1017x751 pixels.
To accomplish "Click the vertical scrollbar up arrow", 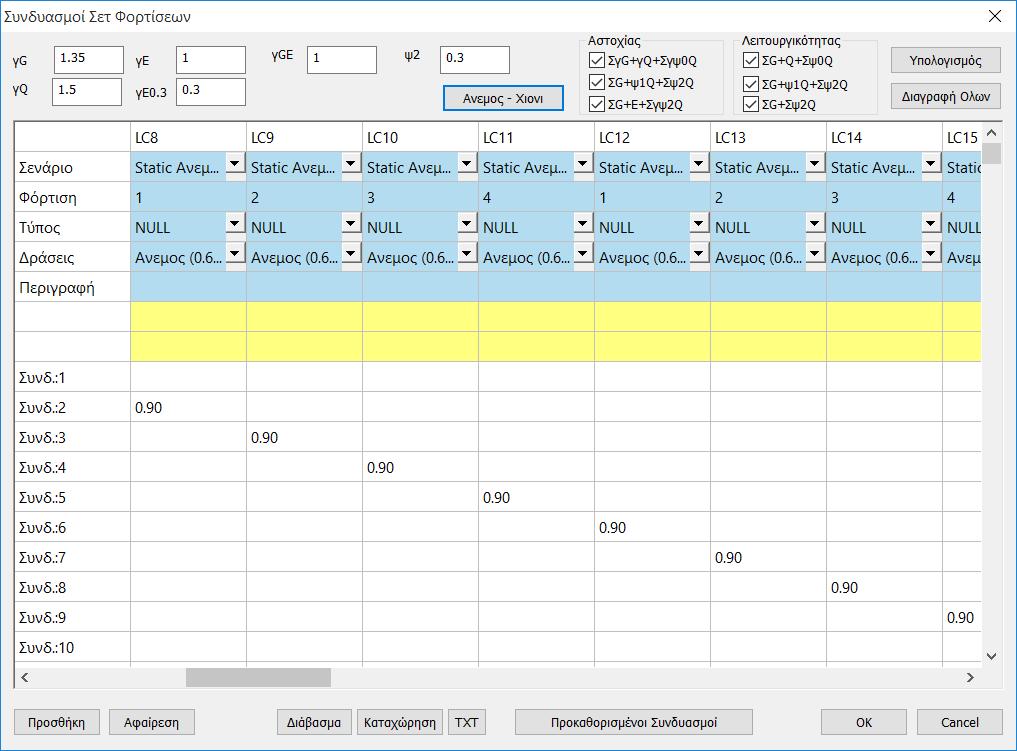I will [x=992, y=133].
